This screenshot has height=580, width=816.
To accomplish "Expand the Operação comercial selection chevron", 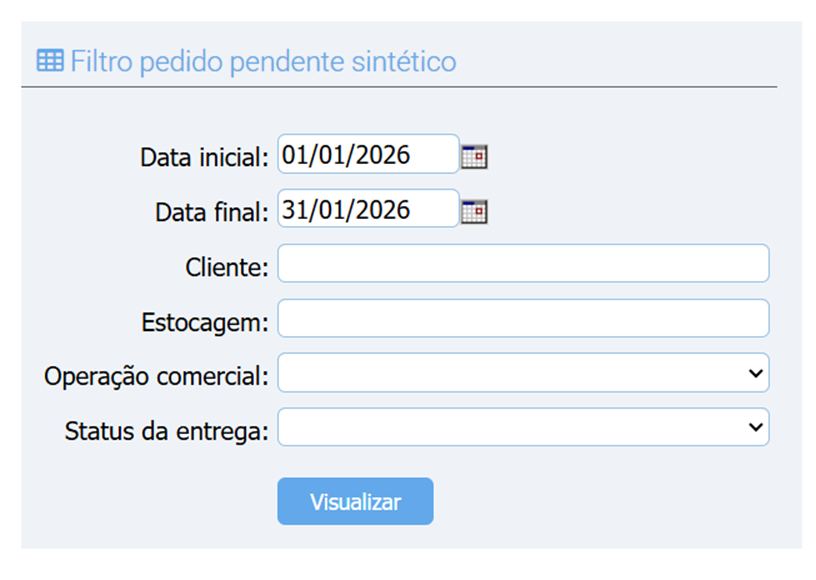I will (756, 372).
